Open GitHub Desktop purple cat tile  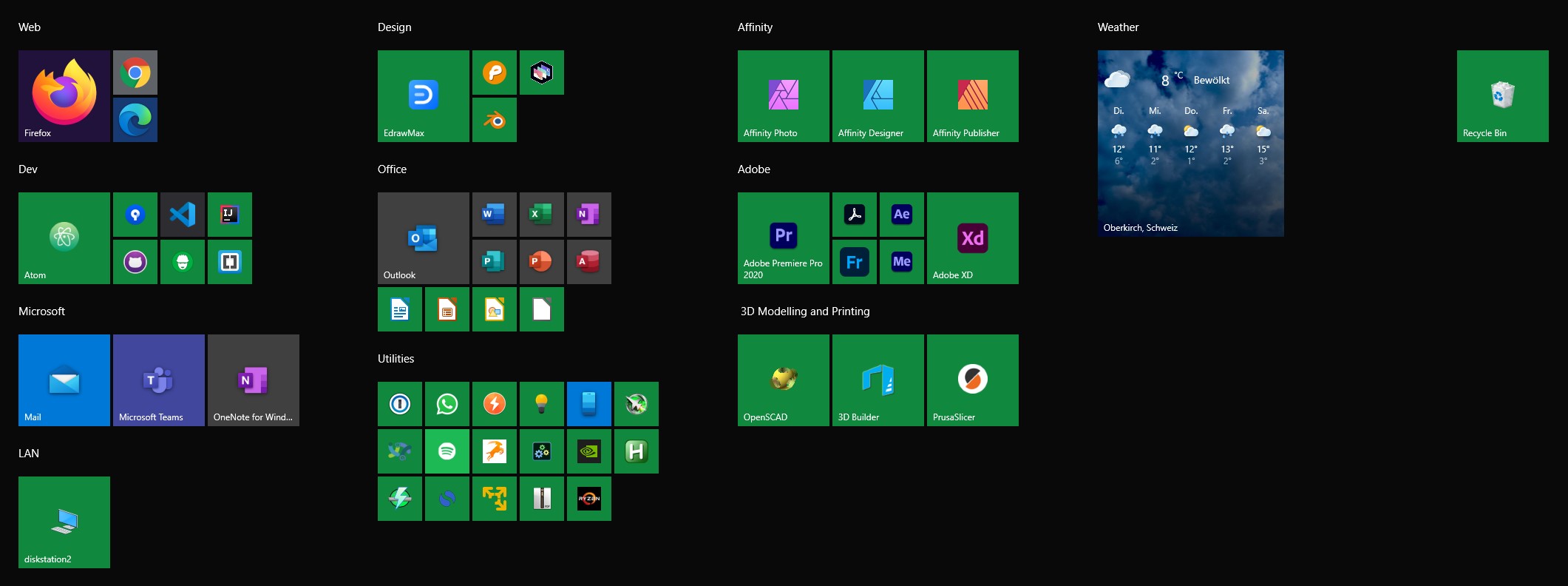[135, 262]
